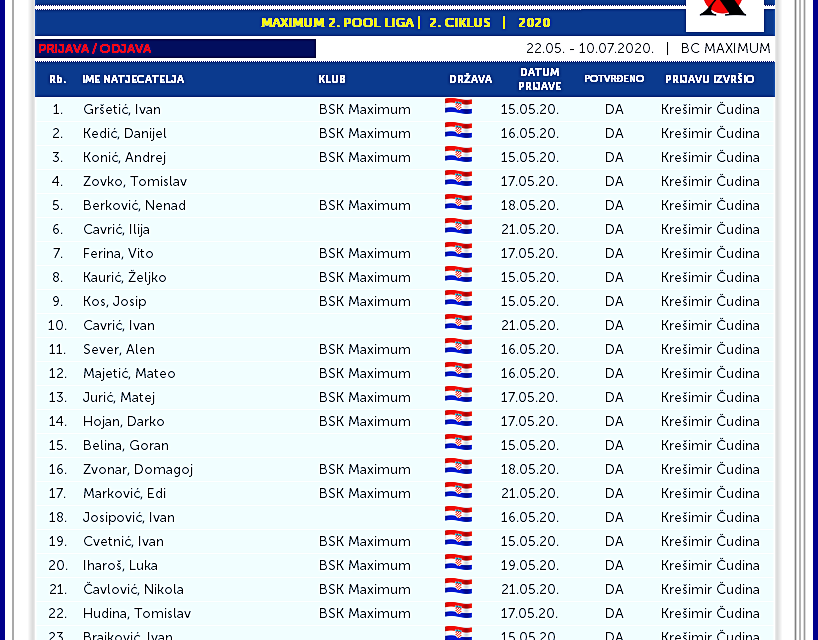
Task: Select player name Čavlović, Nikola
Action: click(x=133, y=589)
